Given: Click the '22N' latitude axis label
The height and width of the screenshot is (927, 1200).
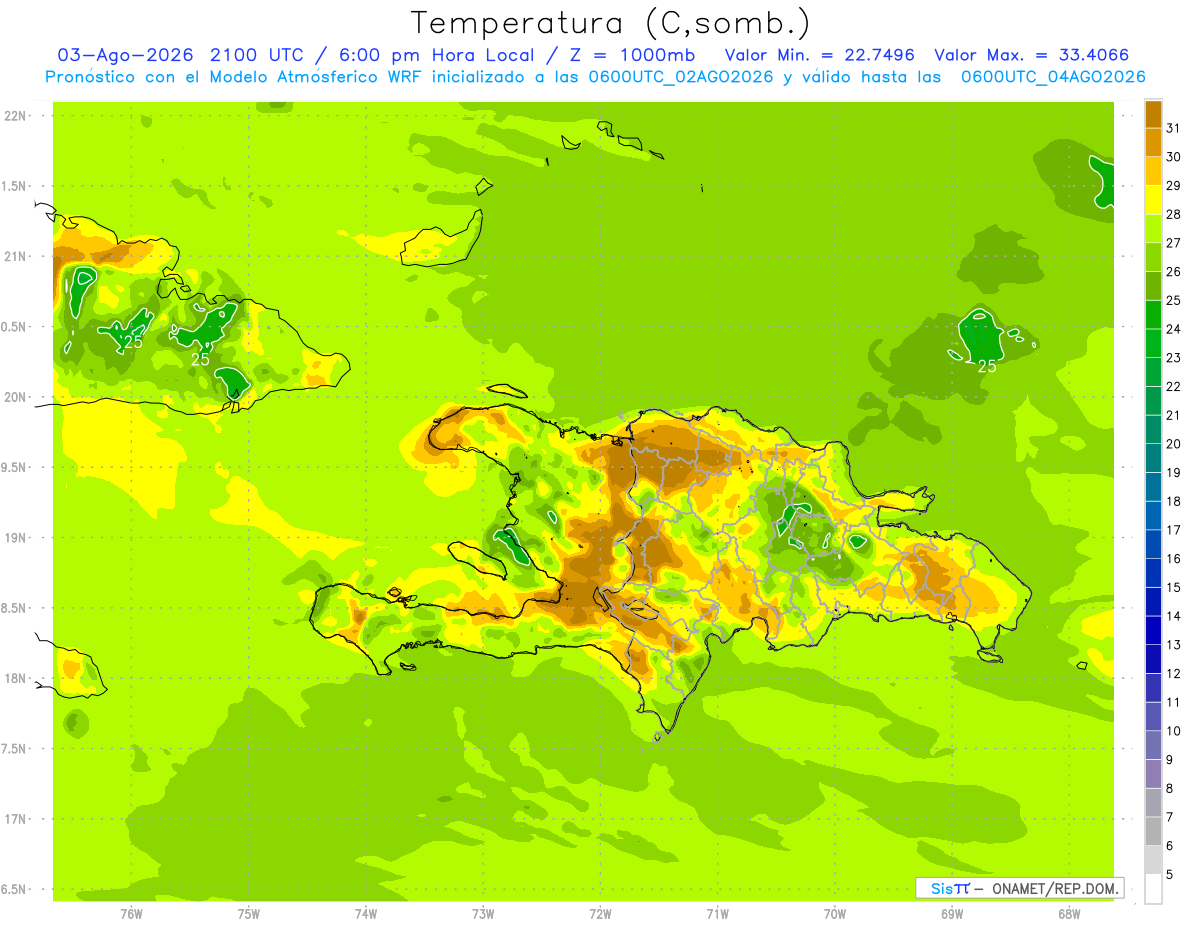Looking at the screenshot, I should pos(14,115).
